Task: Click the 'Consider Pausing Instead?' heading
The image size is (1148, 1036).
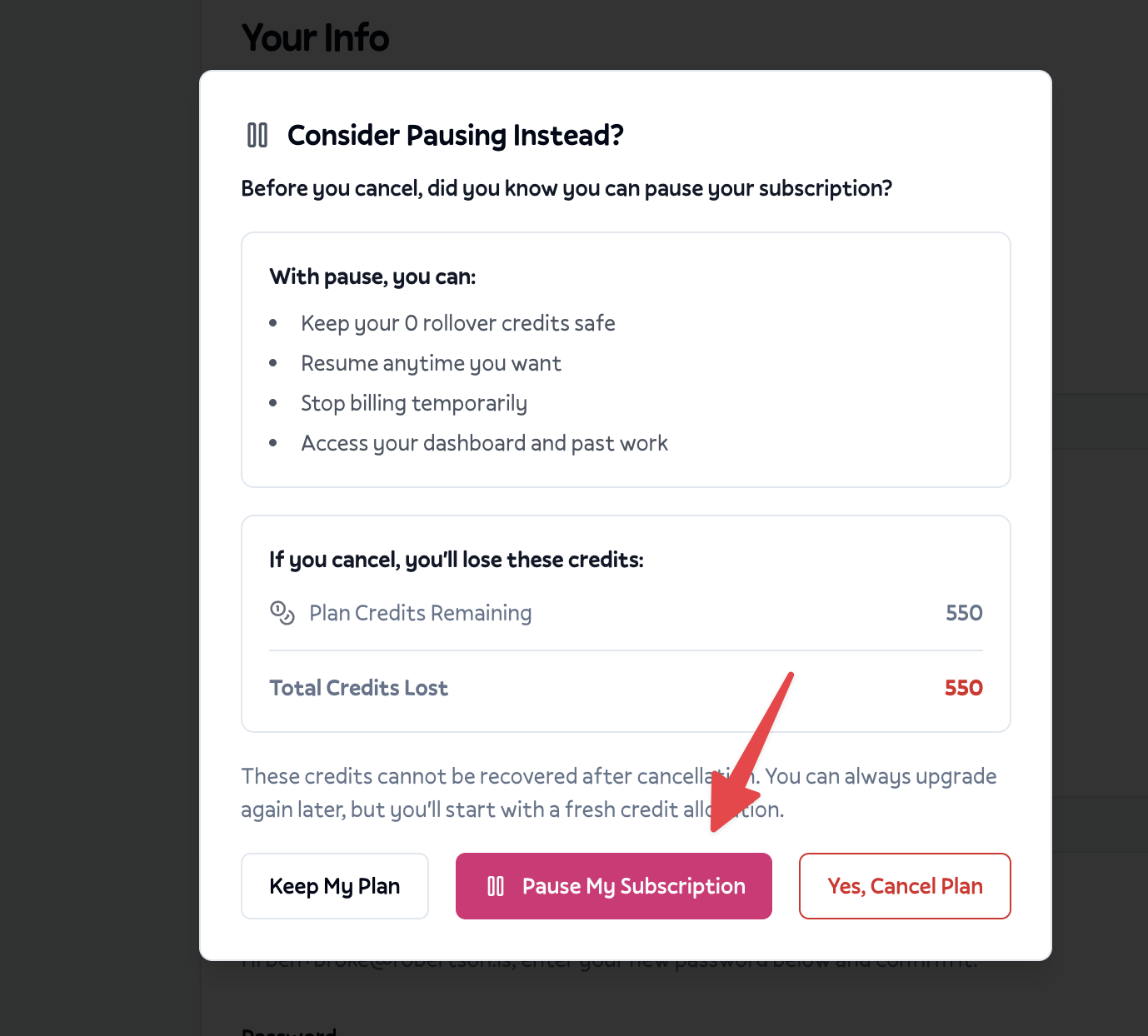Action: point(455,135)
